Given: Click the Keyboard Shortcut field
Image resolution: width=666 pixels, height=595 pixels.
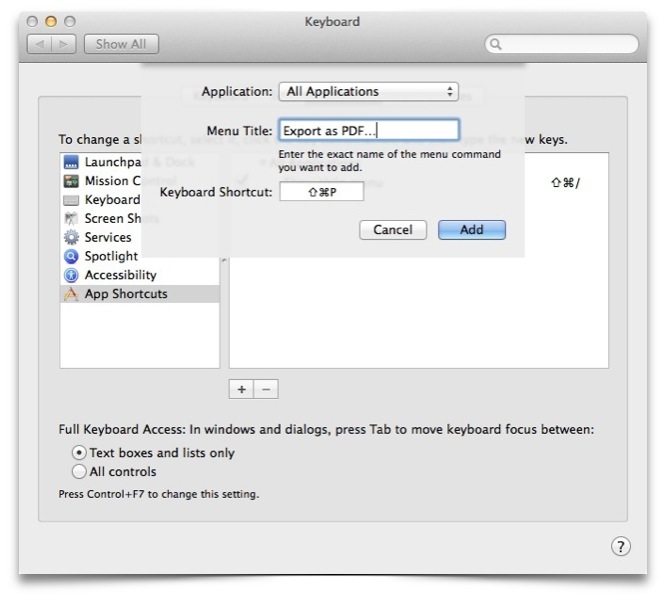Looking at the screenshot, I should [322, 192].
